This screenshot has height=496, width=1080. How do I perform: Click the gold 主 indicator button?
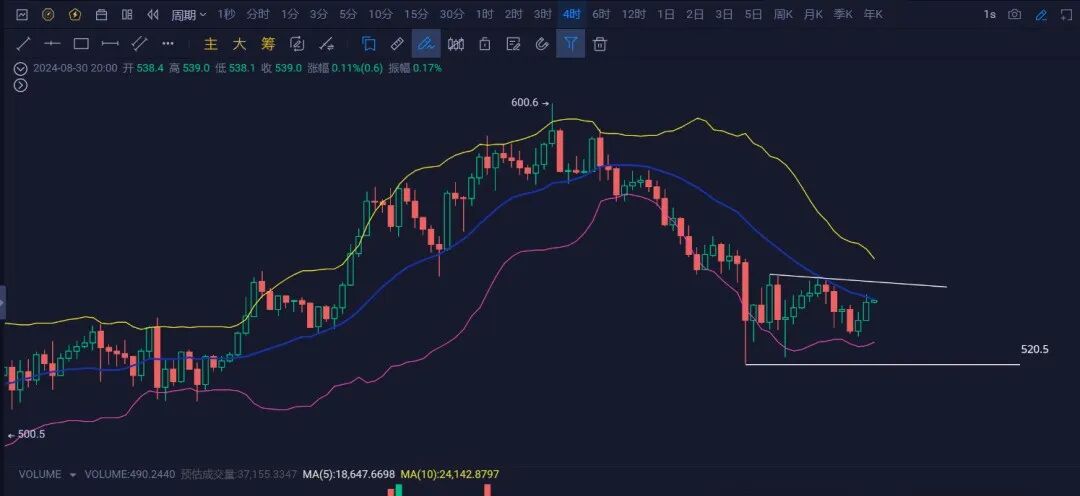tap(211, 44)
